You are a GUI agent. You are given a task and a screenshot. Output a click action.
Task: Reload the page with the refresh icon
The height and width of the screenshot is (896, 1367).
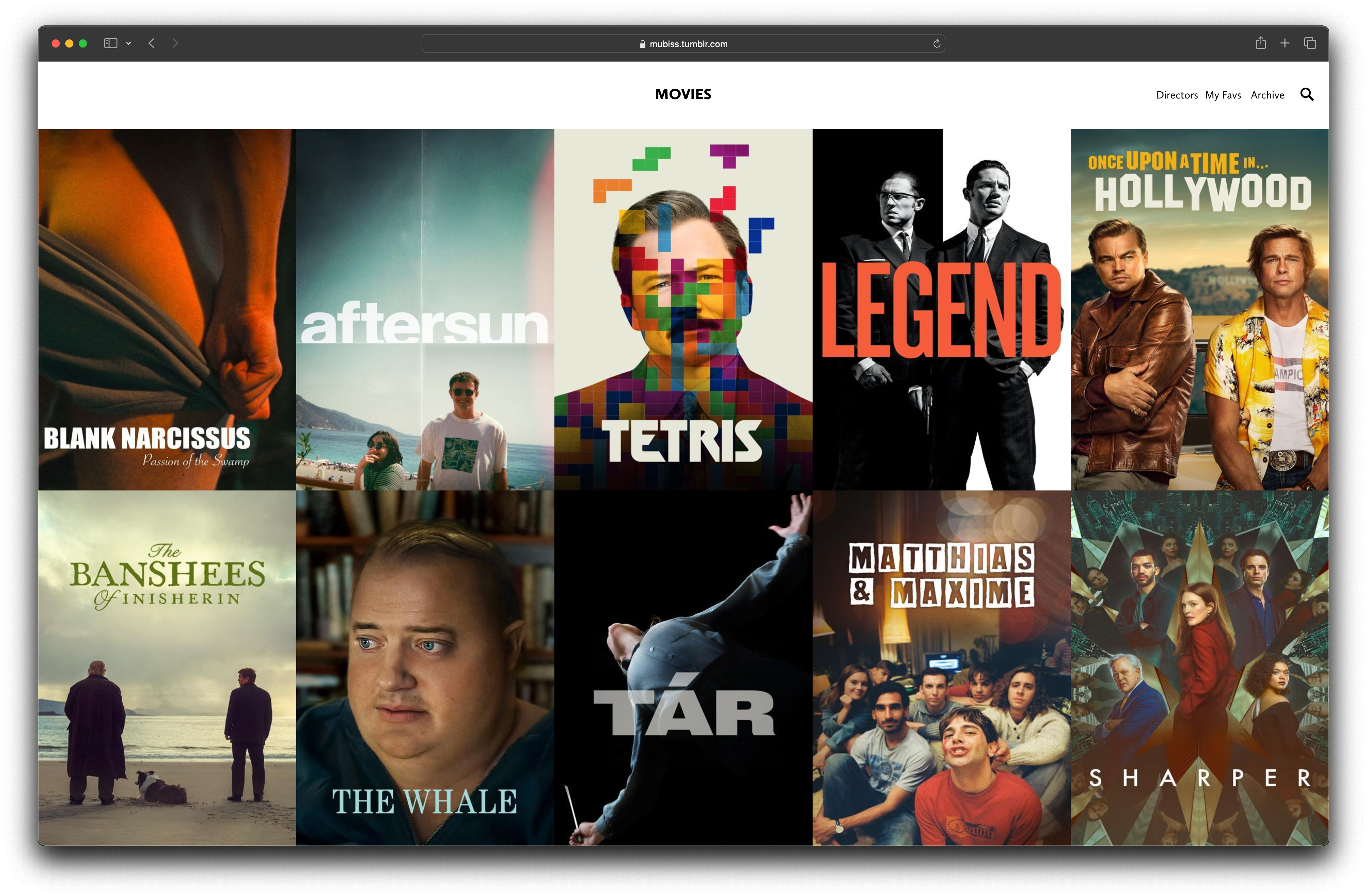click(936, 44)
